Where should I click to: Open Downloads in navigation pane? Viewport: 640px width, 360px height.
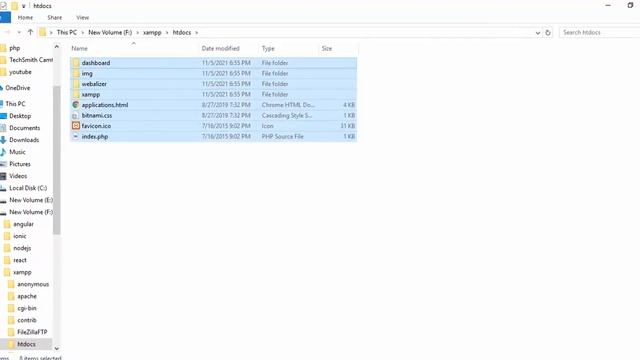point(24,140)
